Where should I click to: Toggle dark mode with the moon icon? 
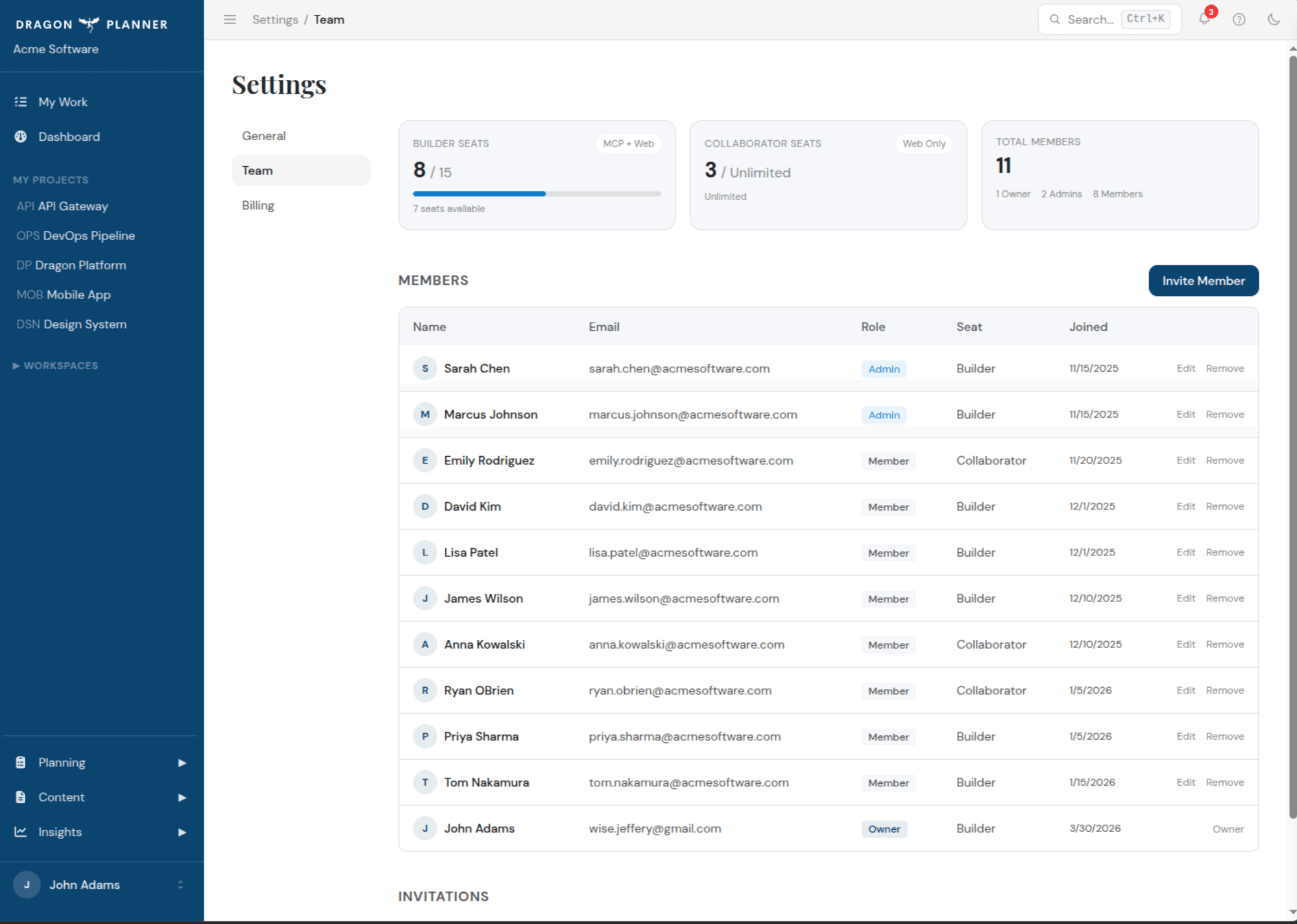point(1272,19)
